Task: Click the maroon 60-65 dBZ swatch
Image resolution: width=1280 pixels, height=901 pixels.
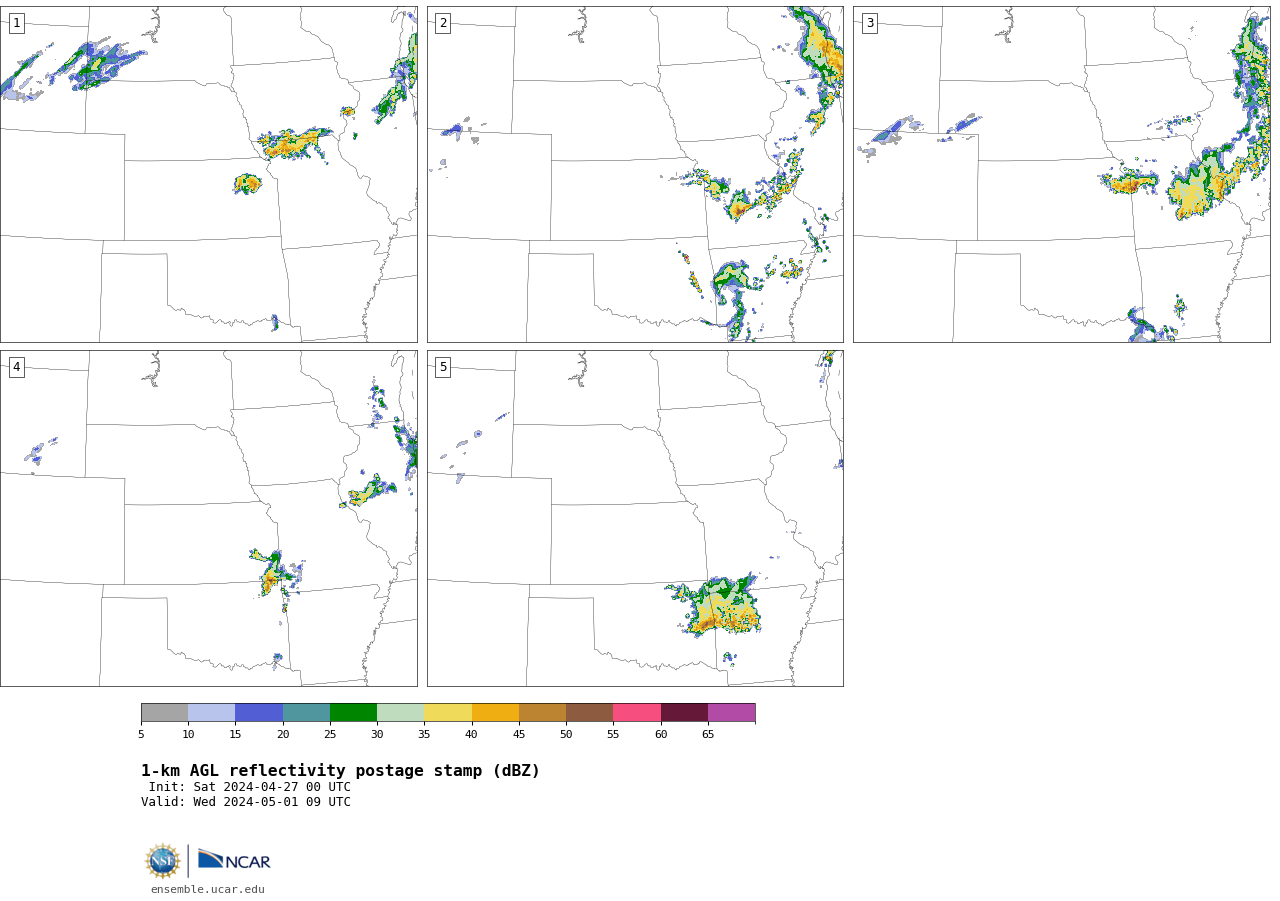Action: 684,713
